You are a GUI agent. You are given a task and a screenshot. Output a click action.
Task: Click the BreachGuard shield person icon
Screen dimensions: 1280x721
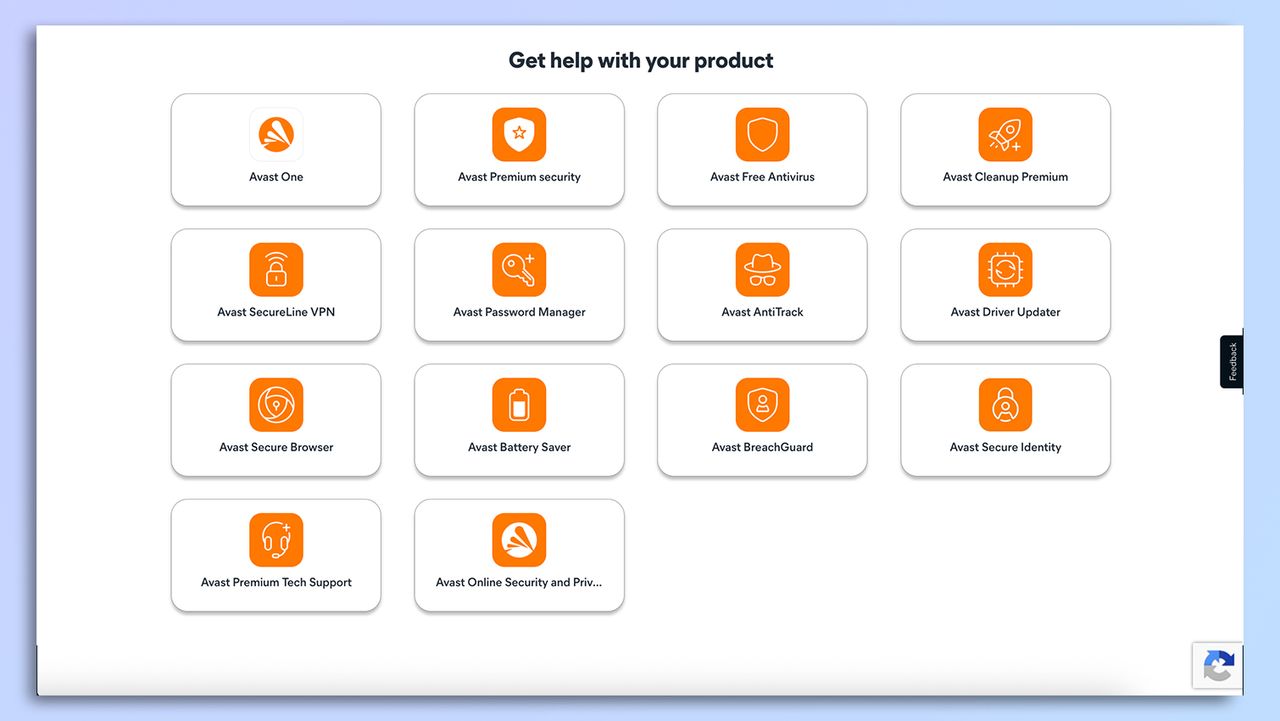tap(762, 404)
